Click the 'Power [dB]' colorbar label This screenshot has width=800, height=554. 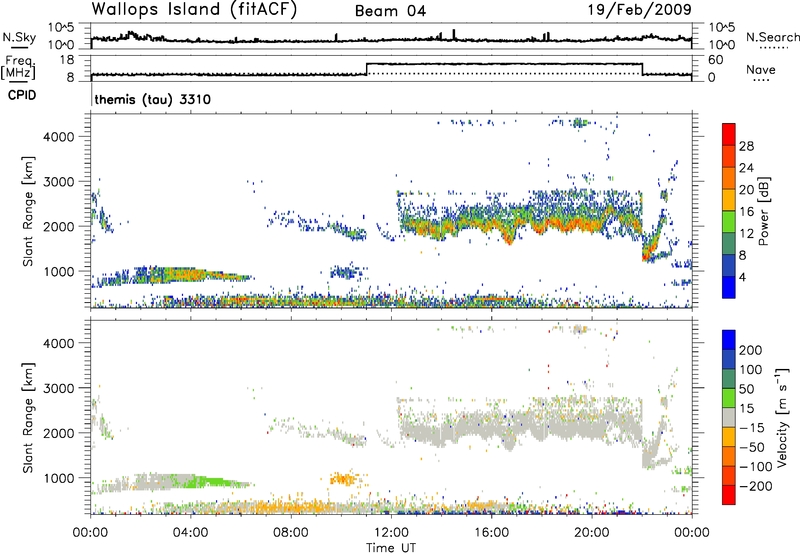763,211
